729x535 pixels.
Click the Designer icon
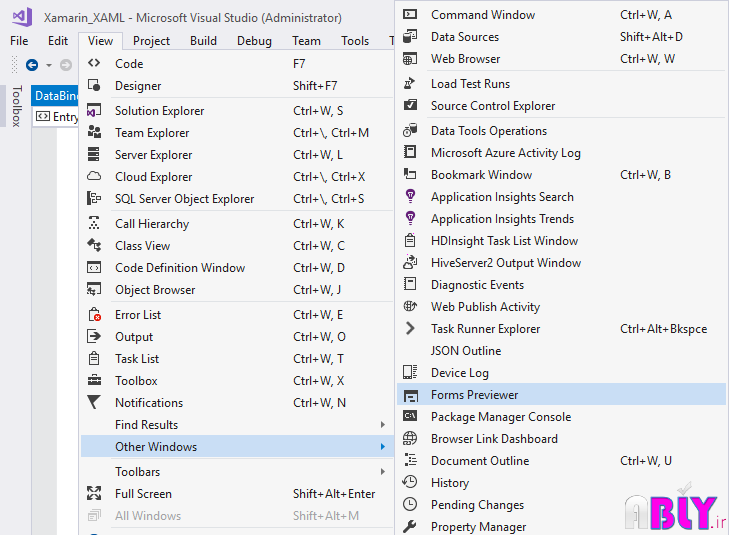[94, 85]
